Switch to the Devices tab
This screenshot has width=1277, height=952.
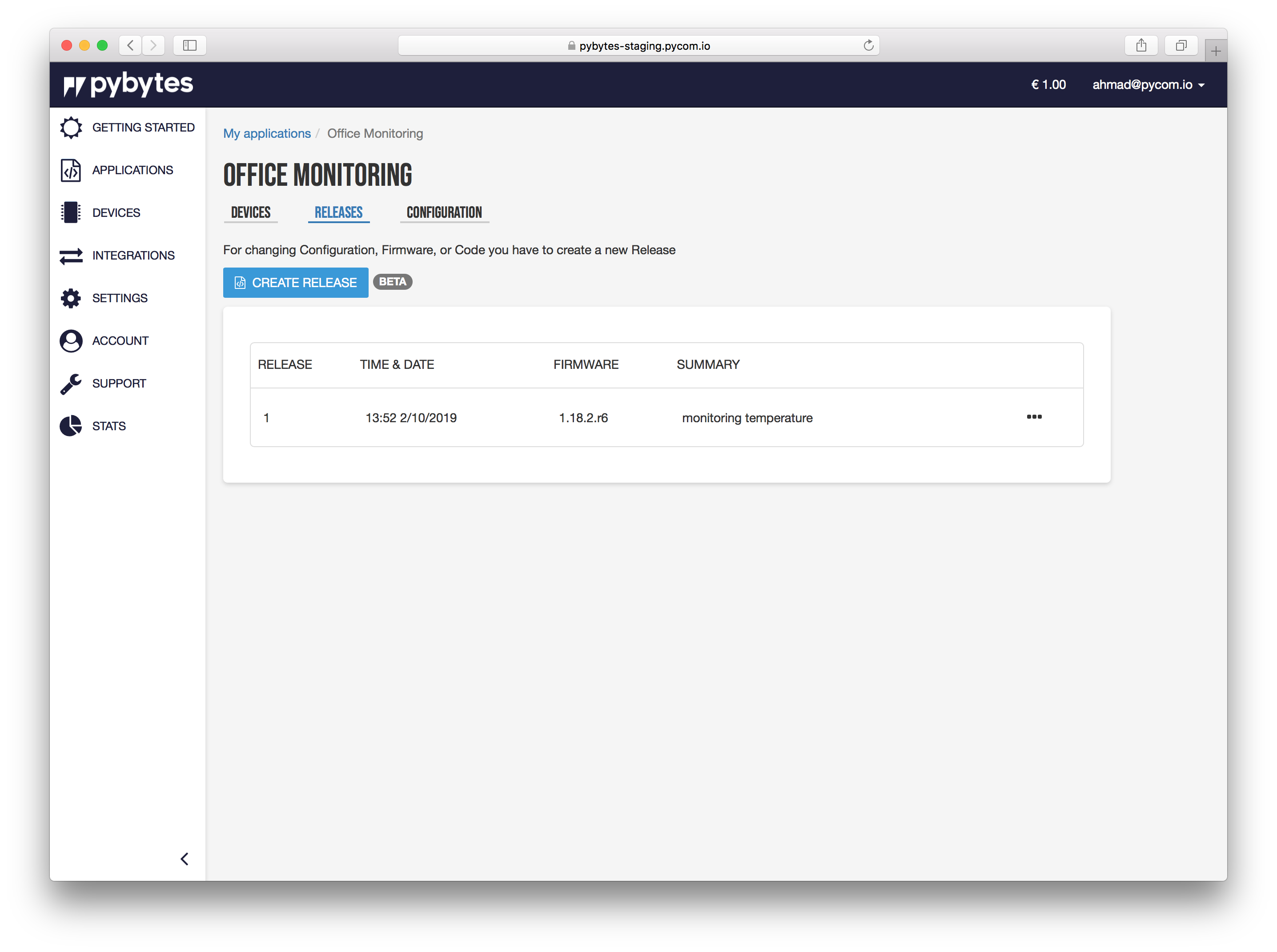coord(251,212)
